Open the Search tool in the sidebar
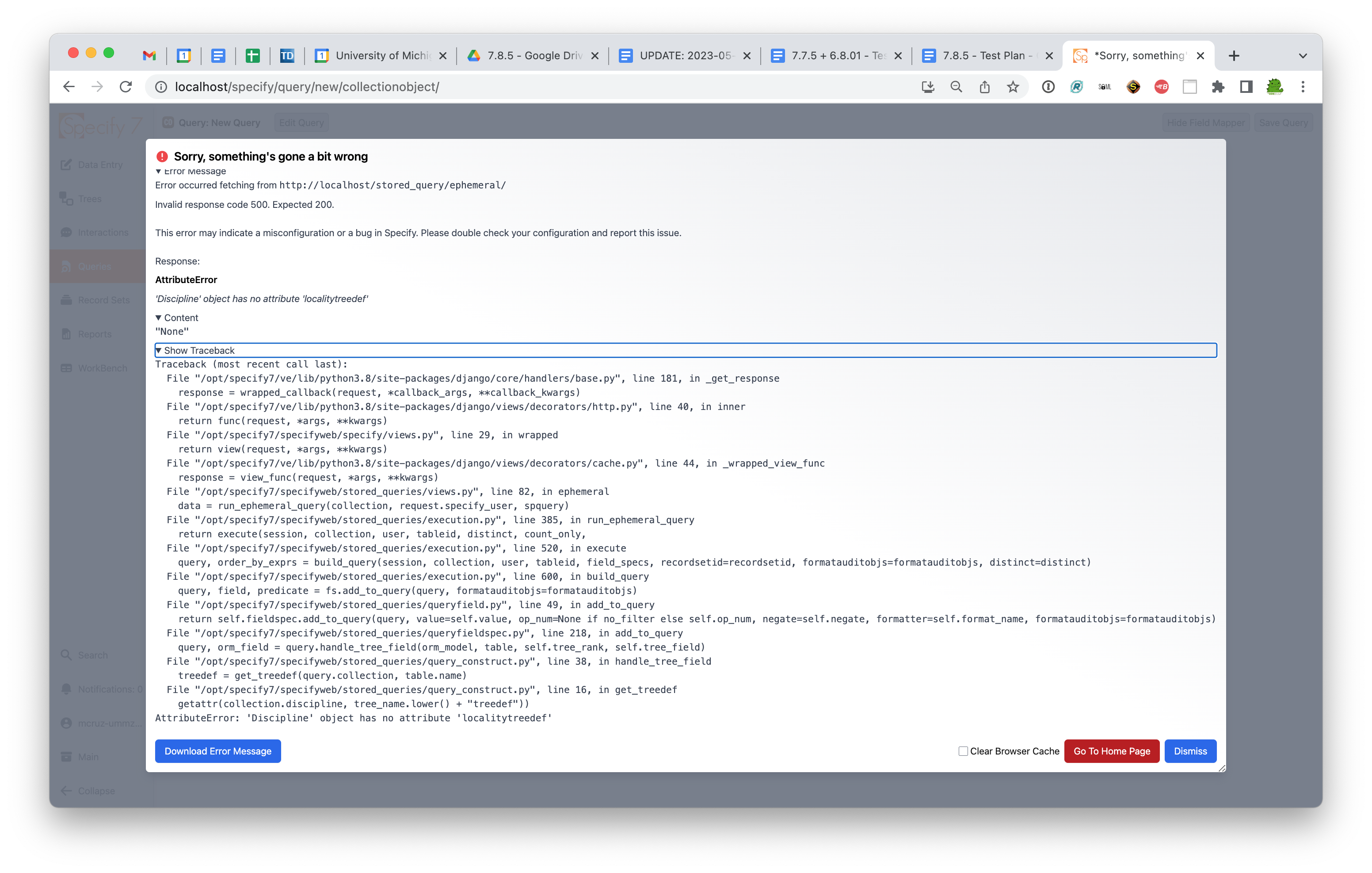1372x873 pixels. (92, 655)
